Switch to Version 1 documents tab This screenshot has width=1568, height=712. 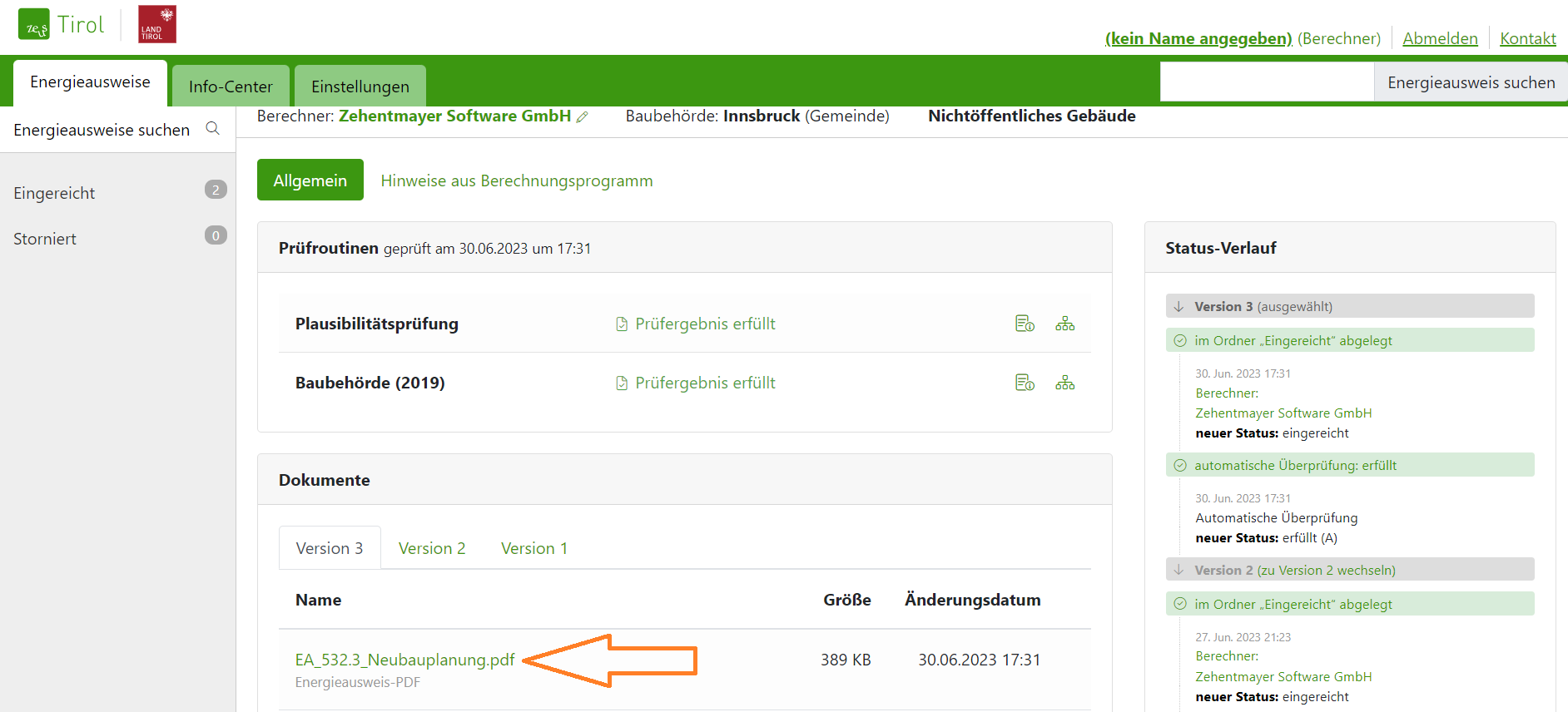(x=534, y=548)
